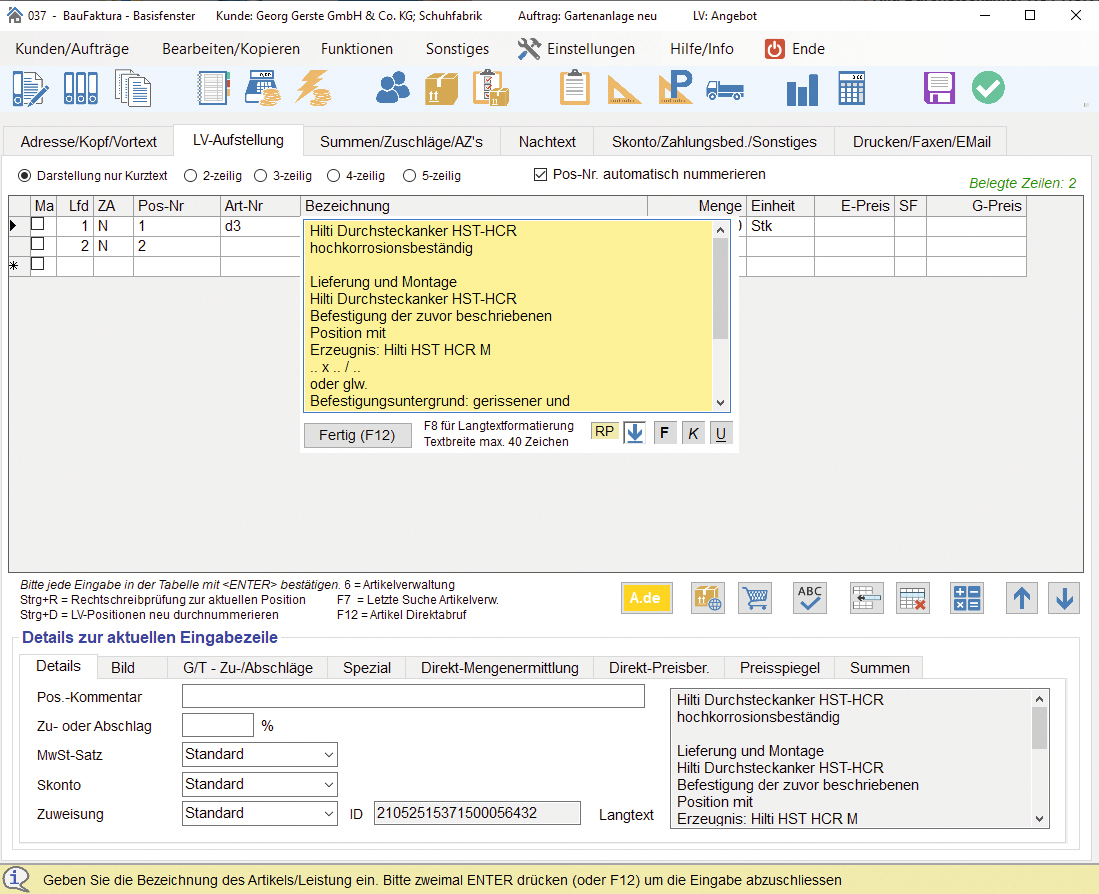This screenshot has width=1099, height=894.
Task: Open the three binders archive icon
Action: pyautogui.click(x=81, y=89)
